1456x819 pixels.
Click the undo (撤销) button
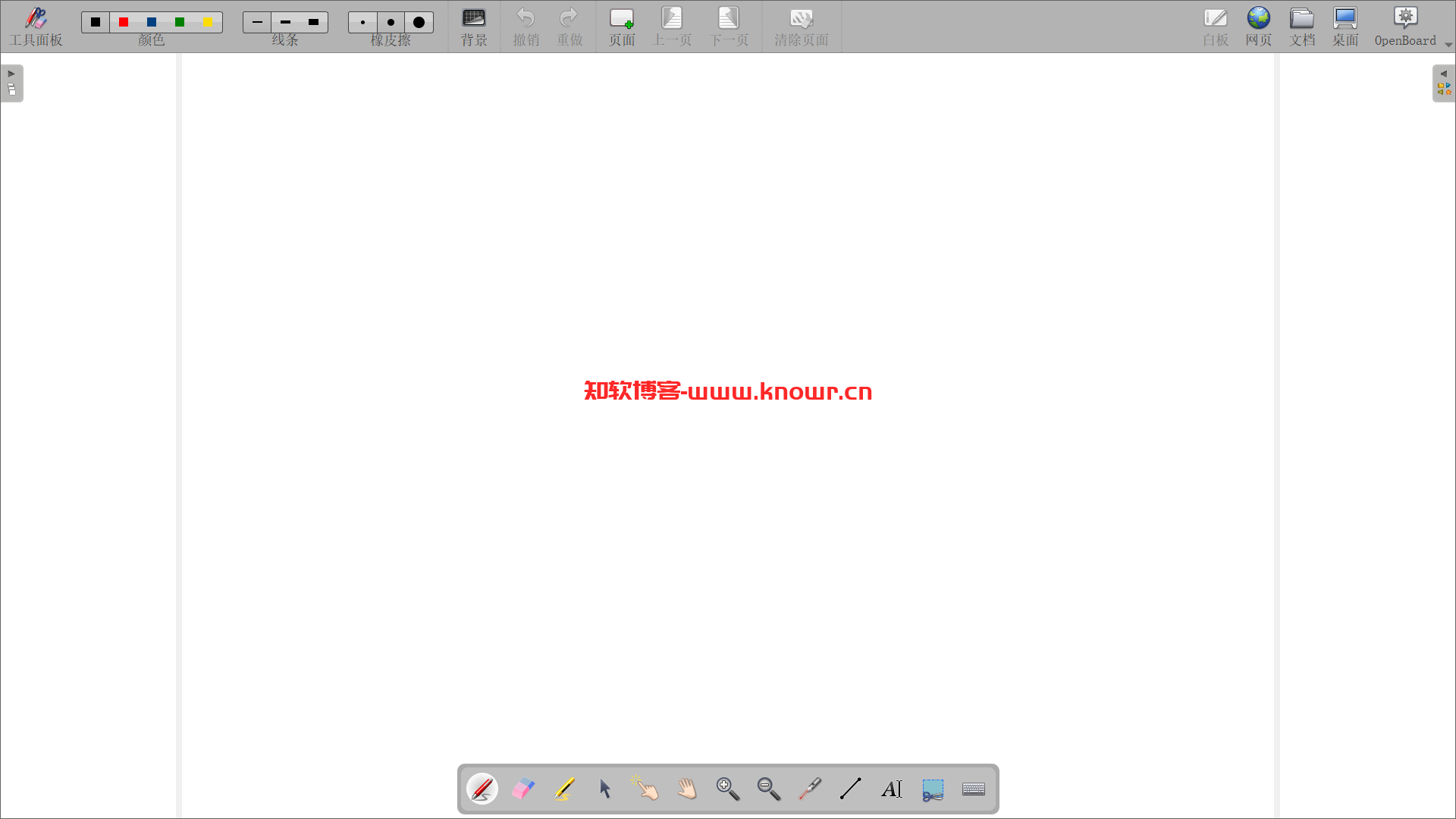point(526,27)
